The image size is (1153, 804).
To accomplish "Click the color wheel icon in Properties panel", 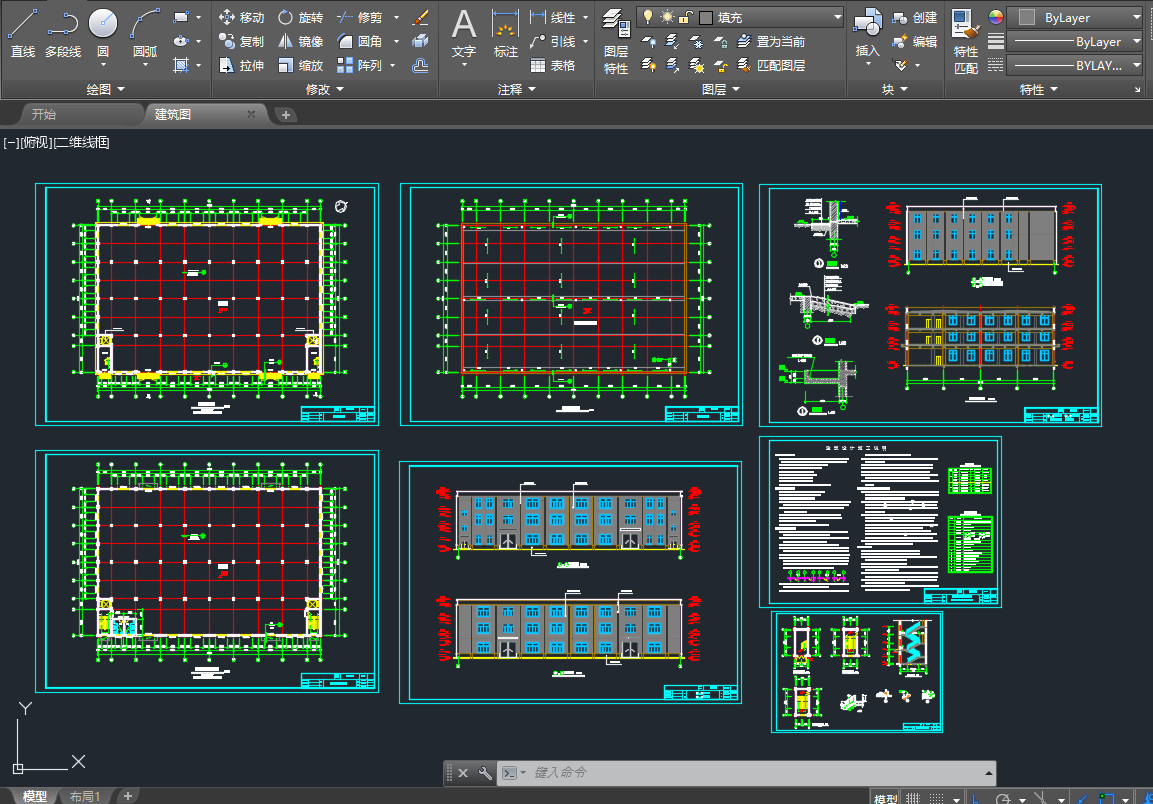I will (x=996, y=17).
